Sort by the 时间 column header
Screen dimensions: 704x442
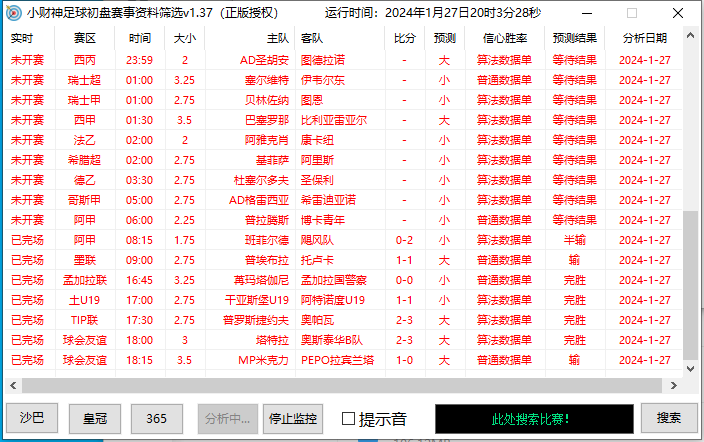140,39
